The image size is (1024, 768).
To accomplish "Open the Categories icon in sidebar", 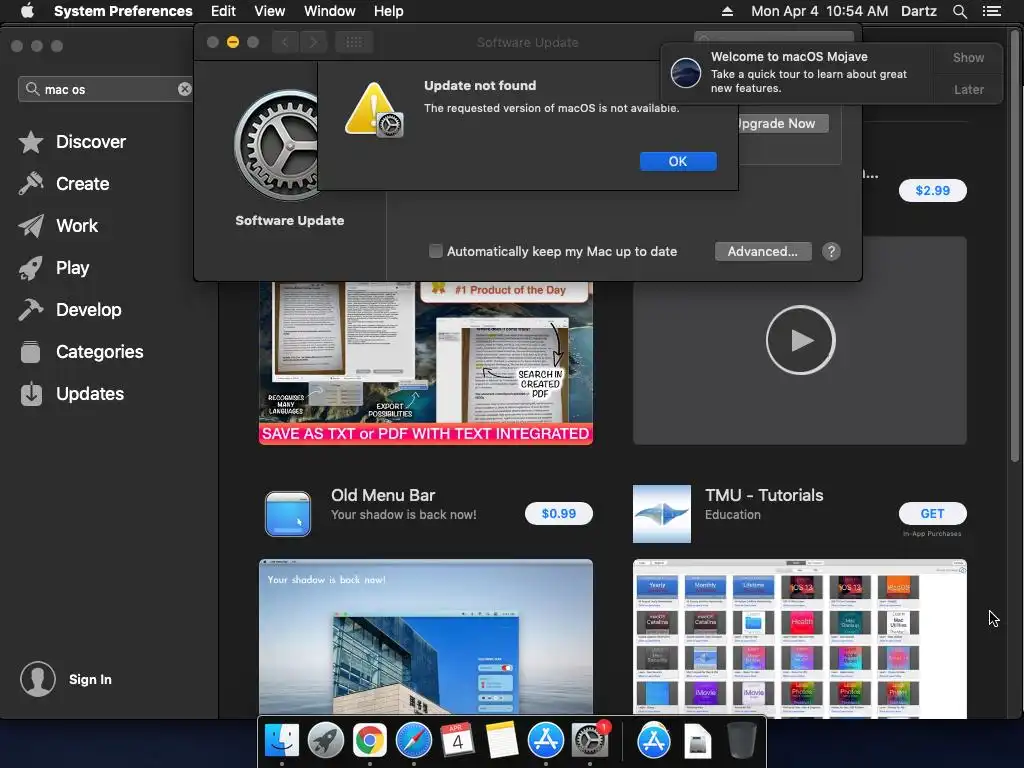I will (x=31, y=352).
